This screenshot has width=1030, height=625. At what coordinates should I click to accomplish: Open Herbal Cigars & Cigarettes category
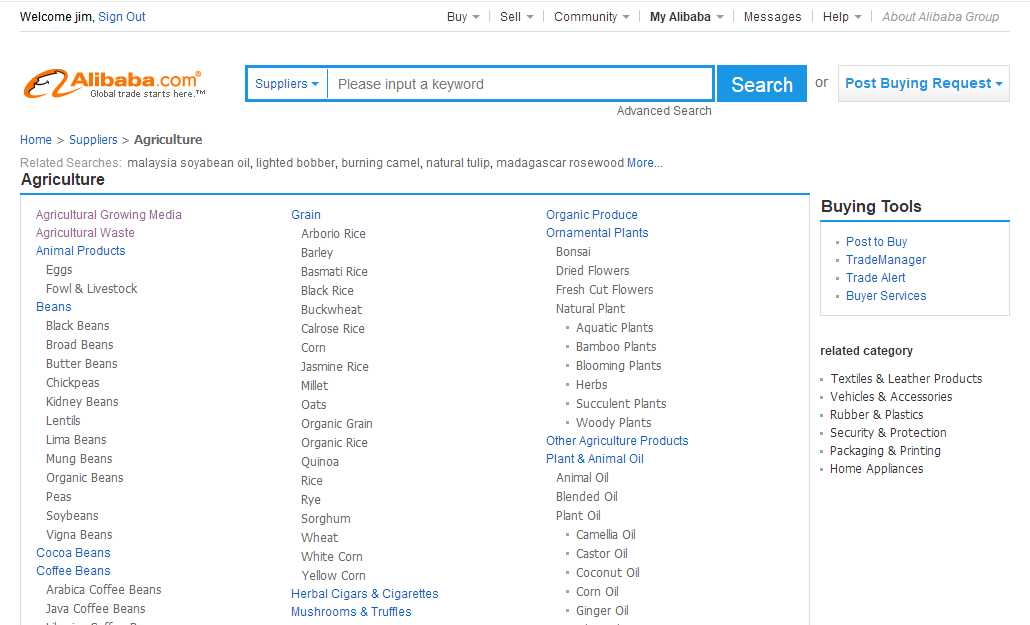point(365,594)
